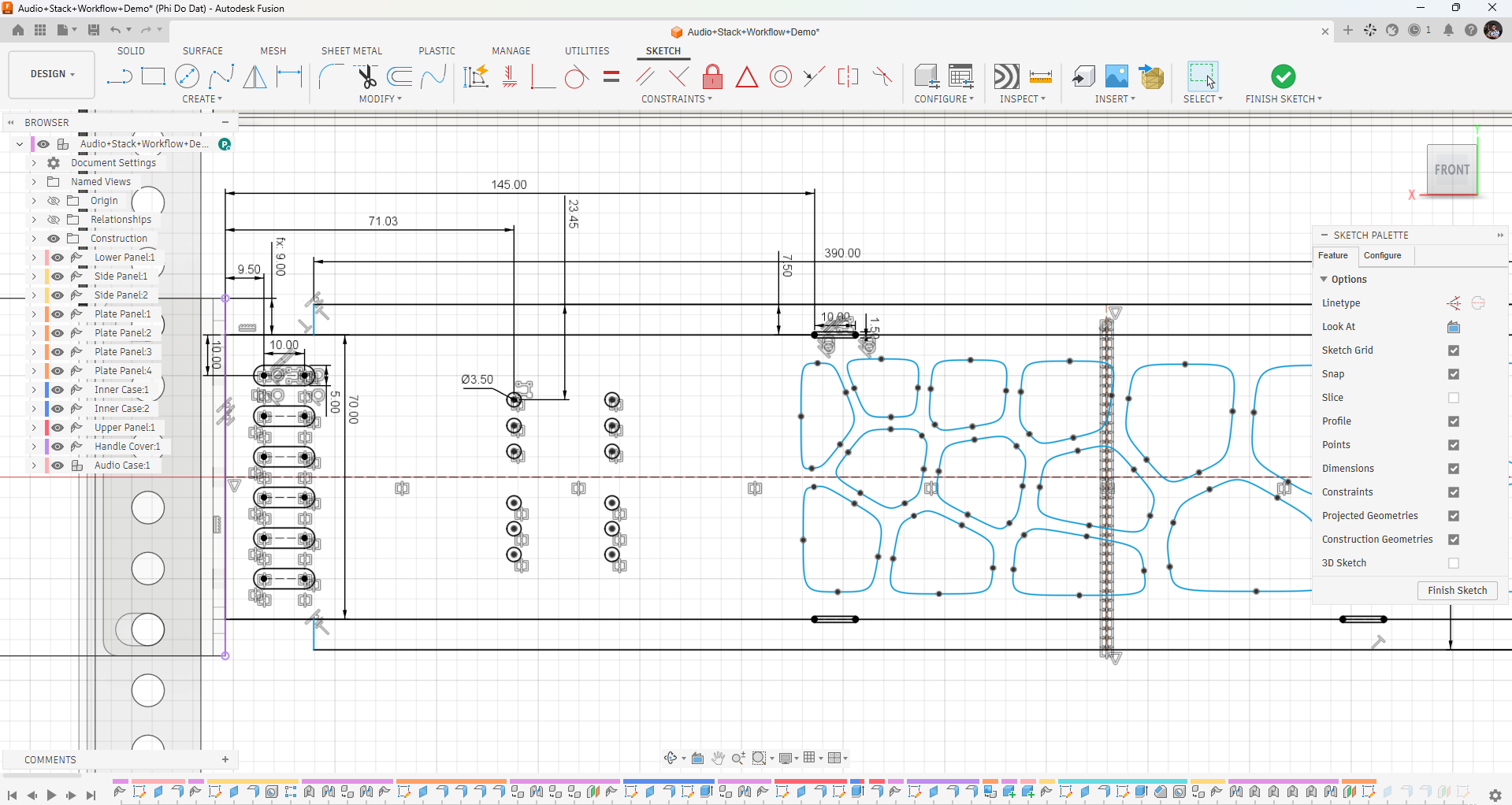Apply the Equal constraint
This screenshot has height=805, width=1512.
(x=611, y=76)
